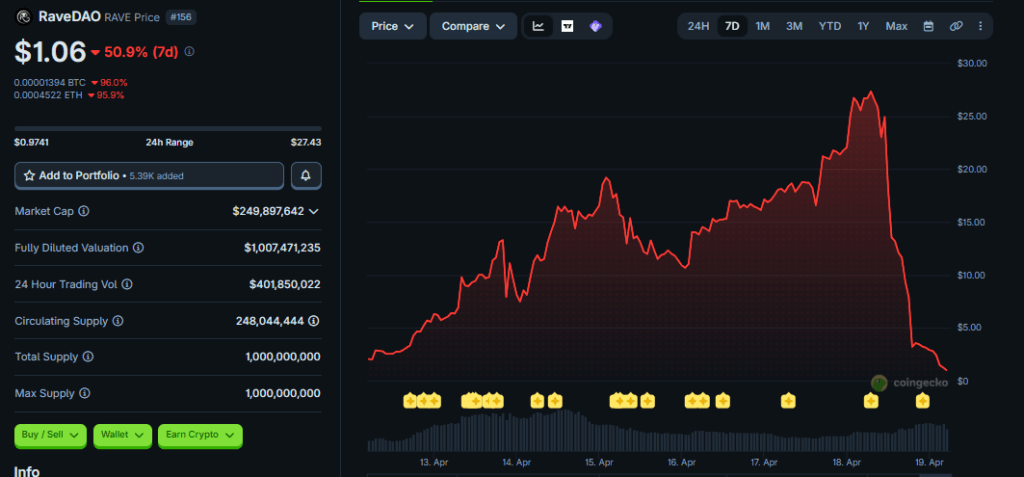This screenshot has height=477, width=1024.
Task: Expand the Market Cap value chevron
Action: 314,211
